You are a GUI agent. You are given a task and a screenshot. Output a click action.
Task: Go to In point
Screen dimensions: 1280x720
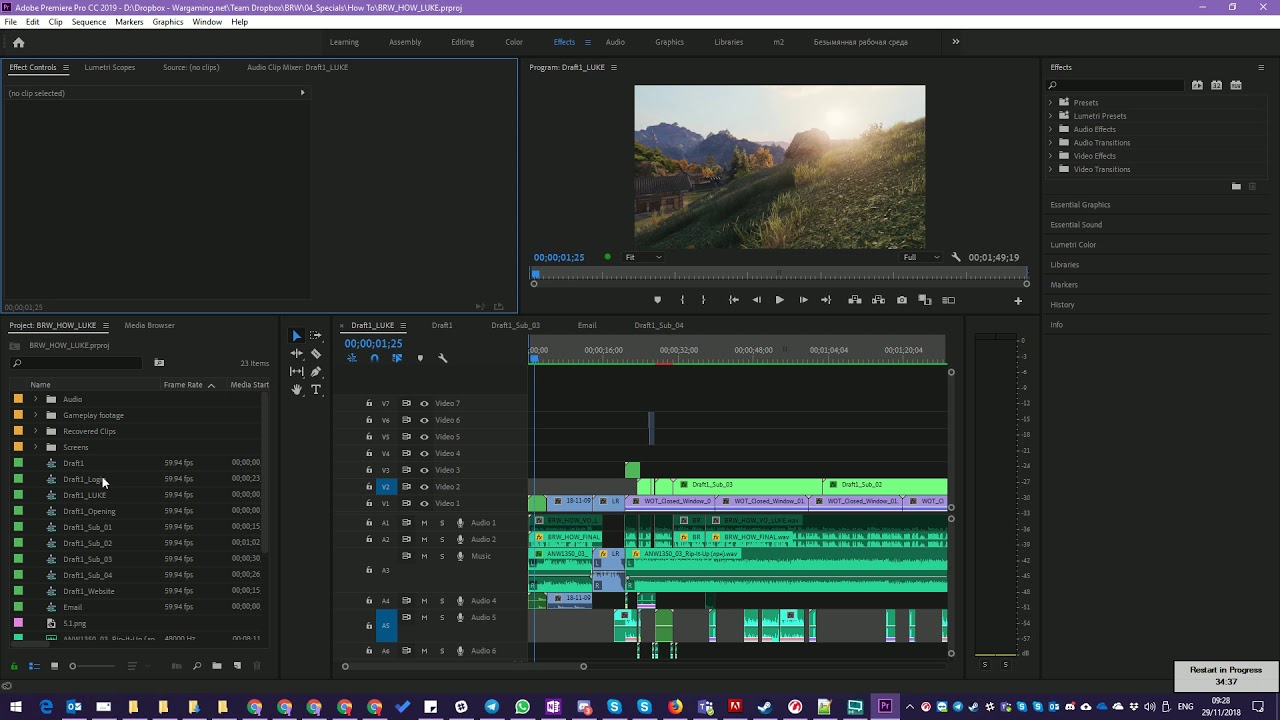pyautogui.click(x=733, y=300)
